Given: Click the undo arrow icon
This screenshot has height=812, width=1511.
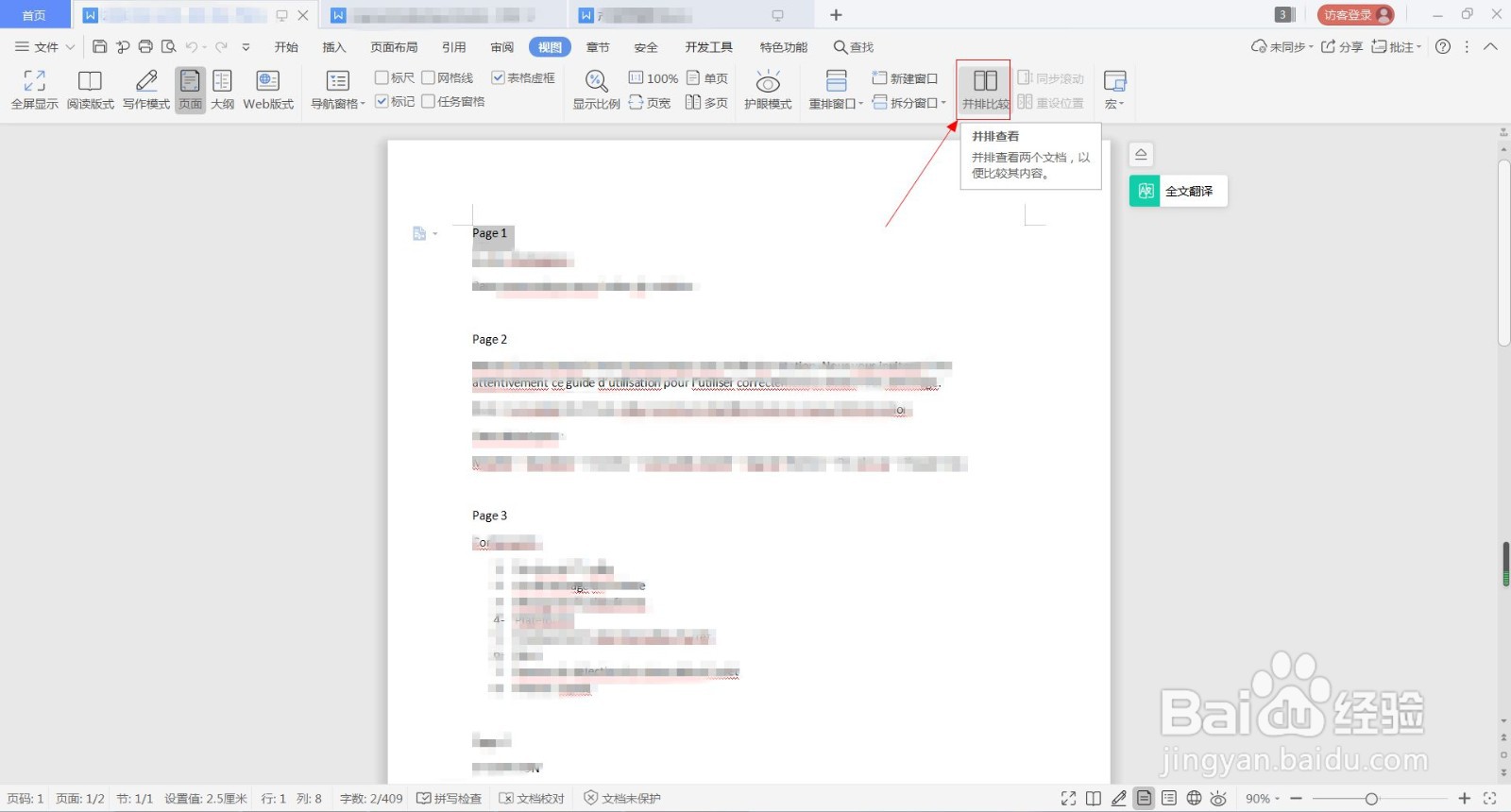Looking at the screenshot, I should tap(192, 46).
